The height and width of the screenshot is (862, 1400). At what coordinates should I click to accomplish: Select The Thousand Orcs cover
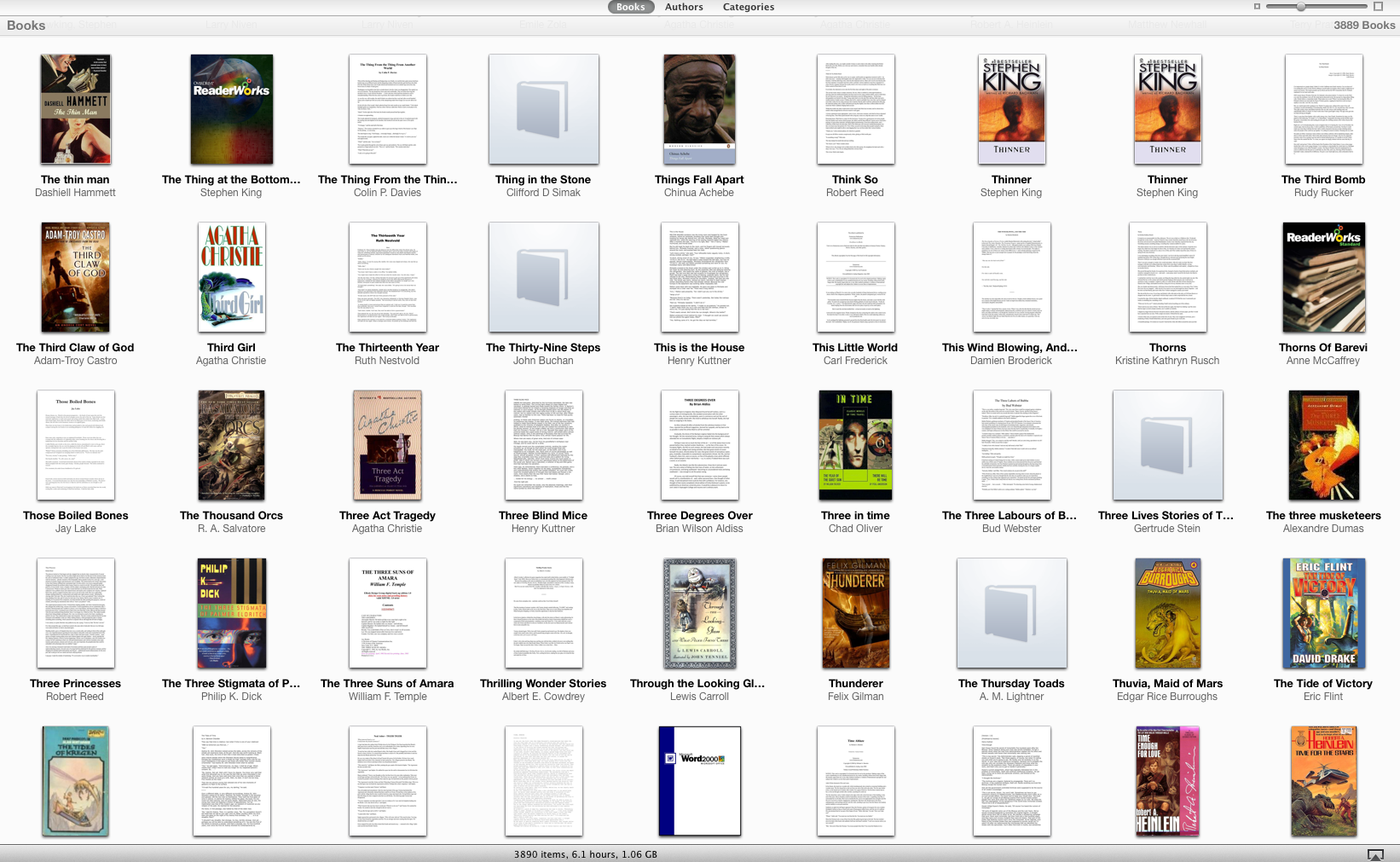[232, 446]
